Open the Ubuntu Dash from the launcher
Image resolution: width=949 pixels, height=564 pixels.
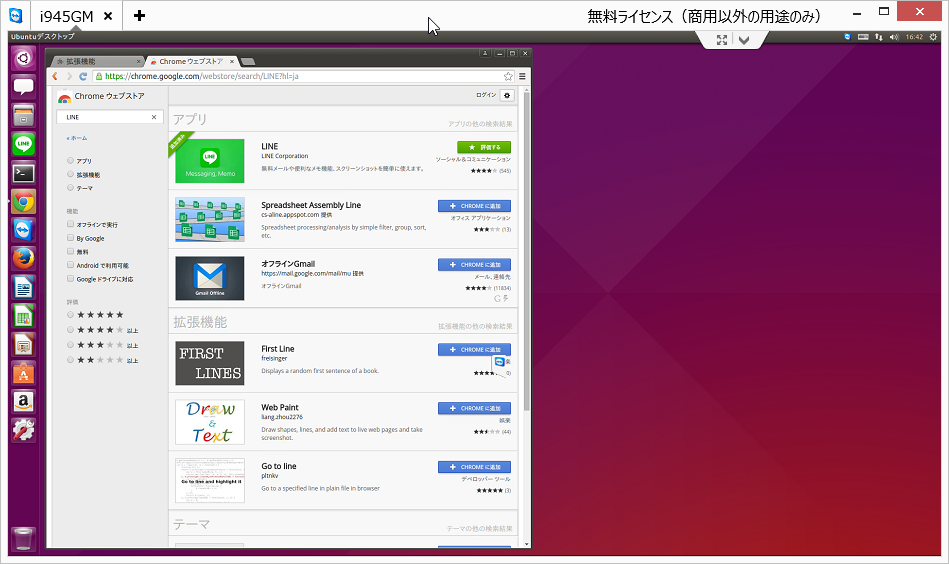click(24, 59)
